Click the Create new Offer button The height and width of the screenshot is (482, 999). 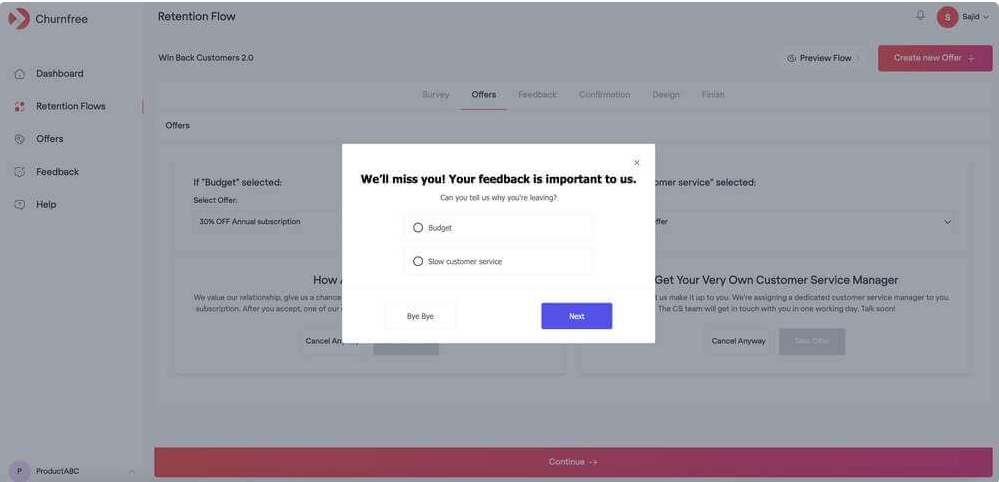(x=934, y=58)
